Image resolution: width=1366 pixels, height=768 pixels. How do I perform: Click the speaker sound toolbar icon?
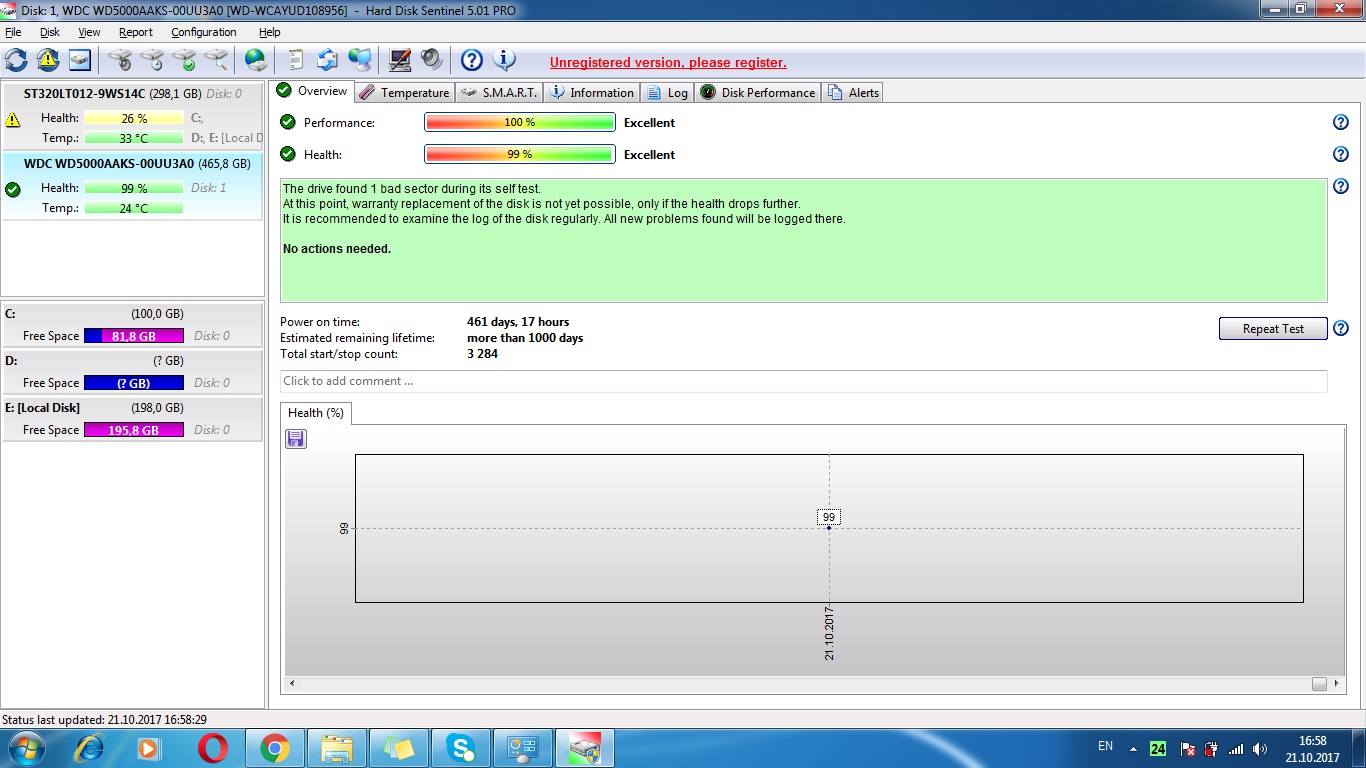[432, 60]
